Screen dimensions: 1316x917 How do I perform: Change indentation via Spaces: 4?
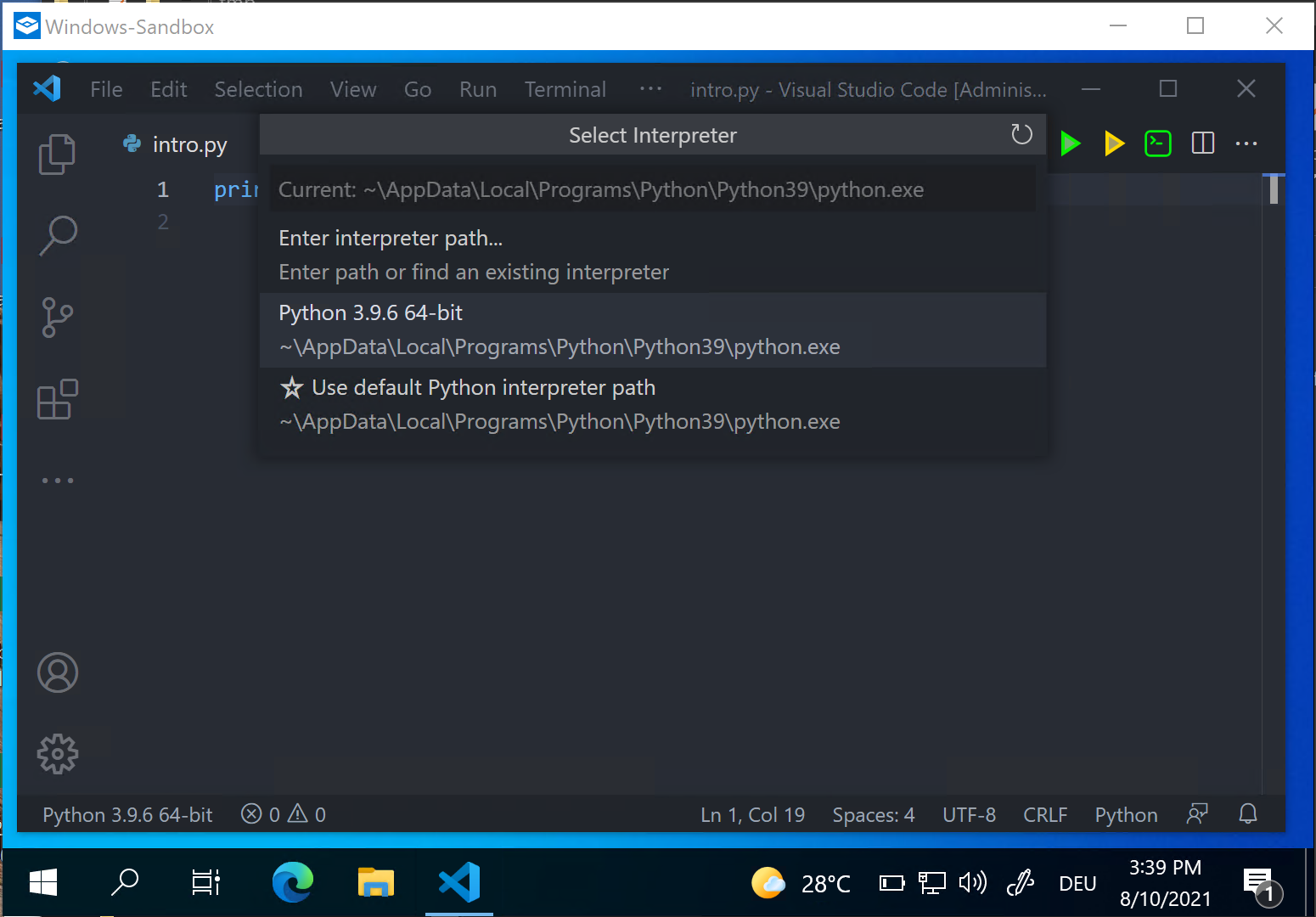tap(873, 814)
